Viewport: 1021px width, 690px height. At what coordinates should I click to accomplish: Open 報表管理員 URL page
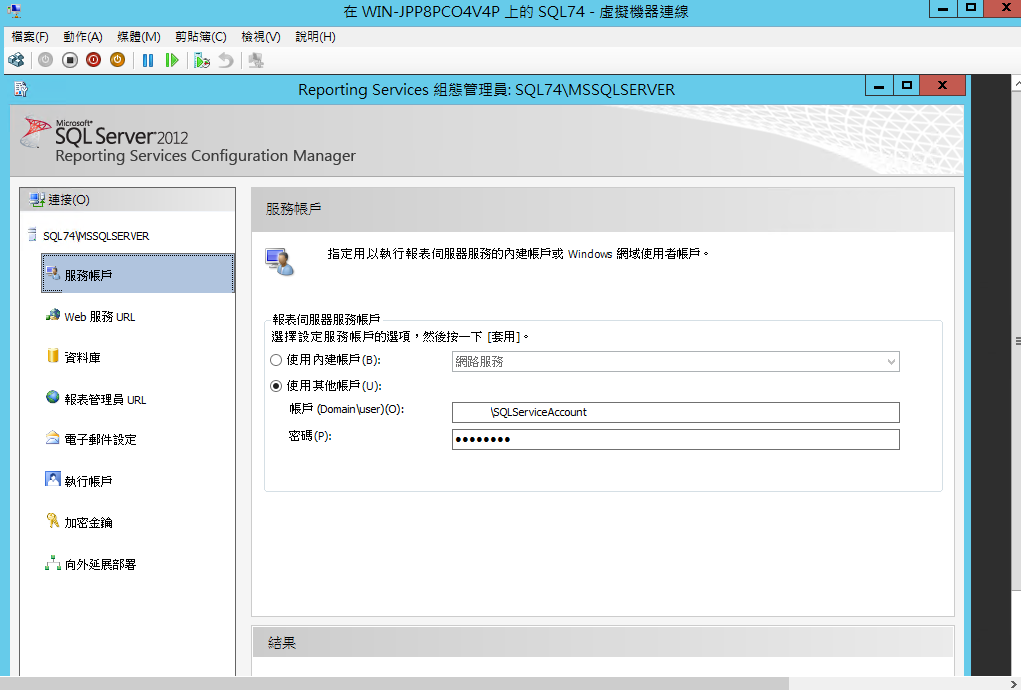tap(105, 400)
